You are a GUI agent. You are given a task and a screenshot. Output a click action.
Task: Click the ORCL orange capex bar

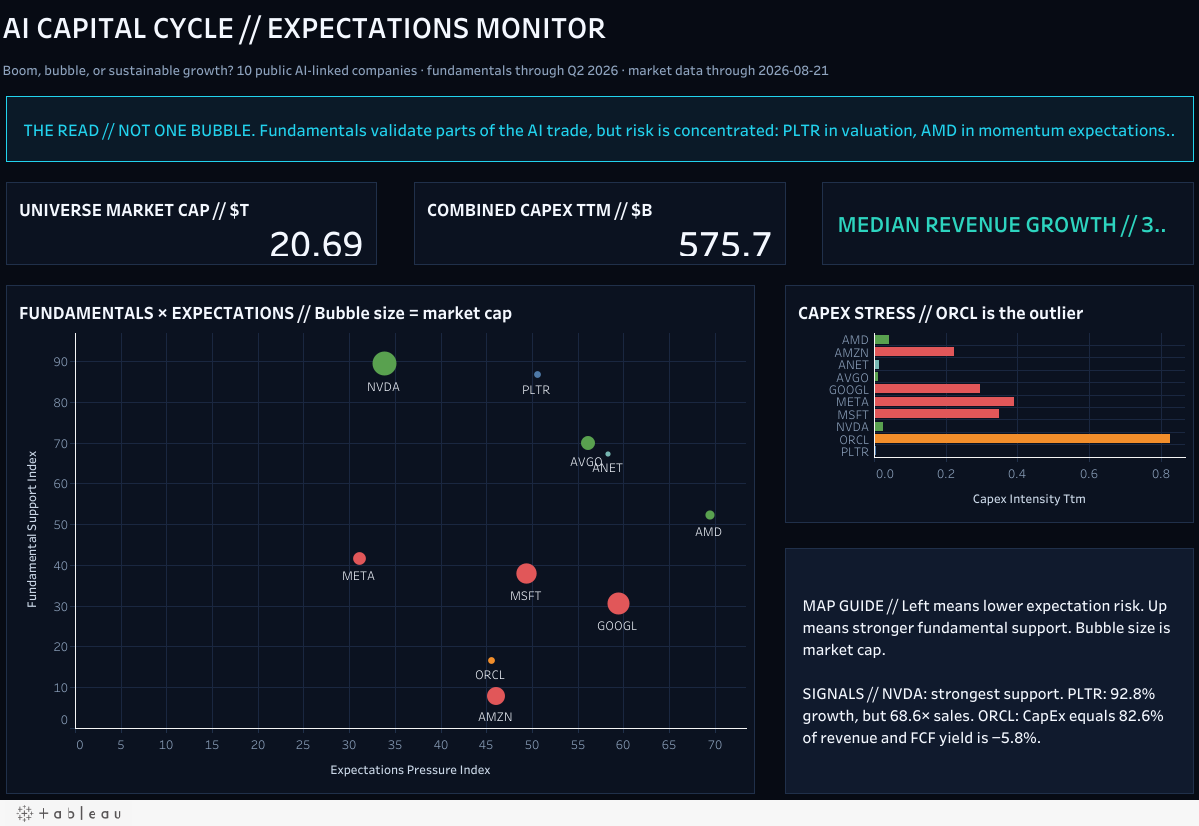pos(1022,438)
